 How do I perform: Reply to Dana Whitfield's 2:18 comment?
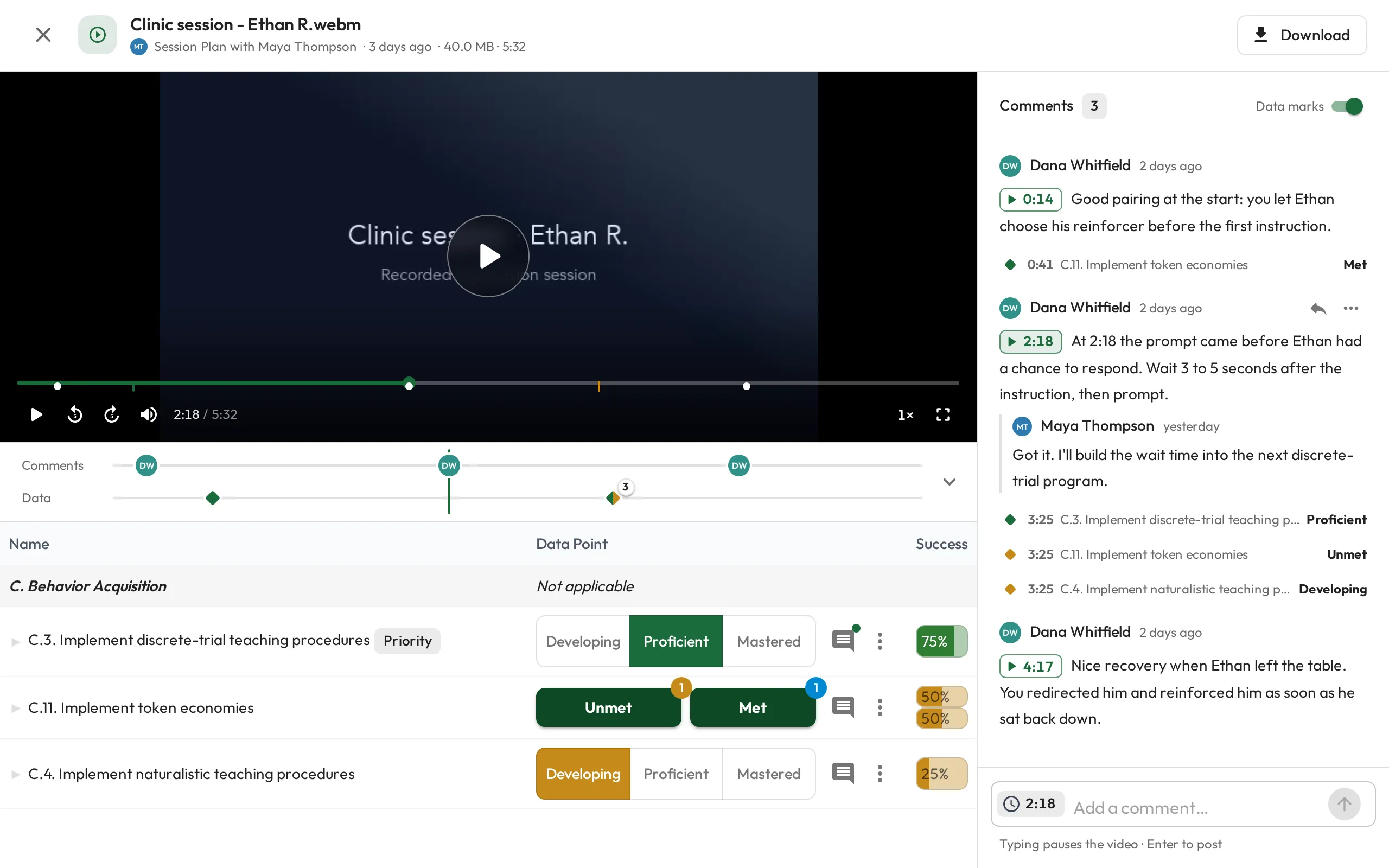(1318, 309)
